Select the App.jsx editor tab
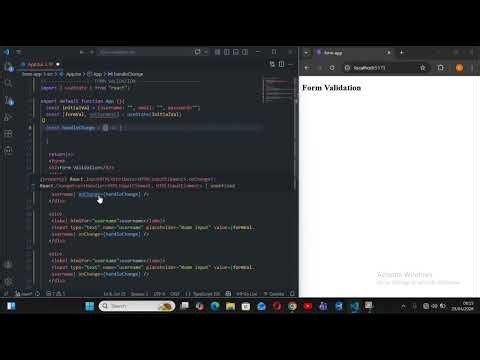The image size is (480, 360). point(40,64)
